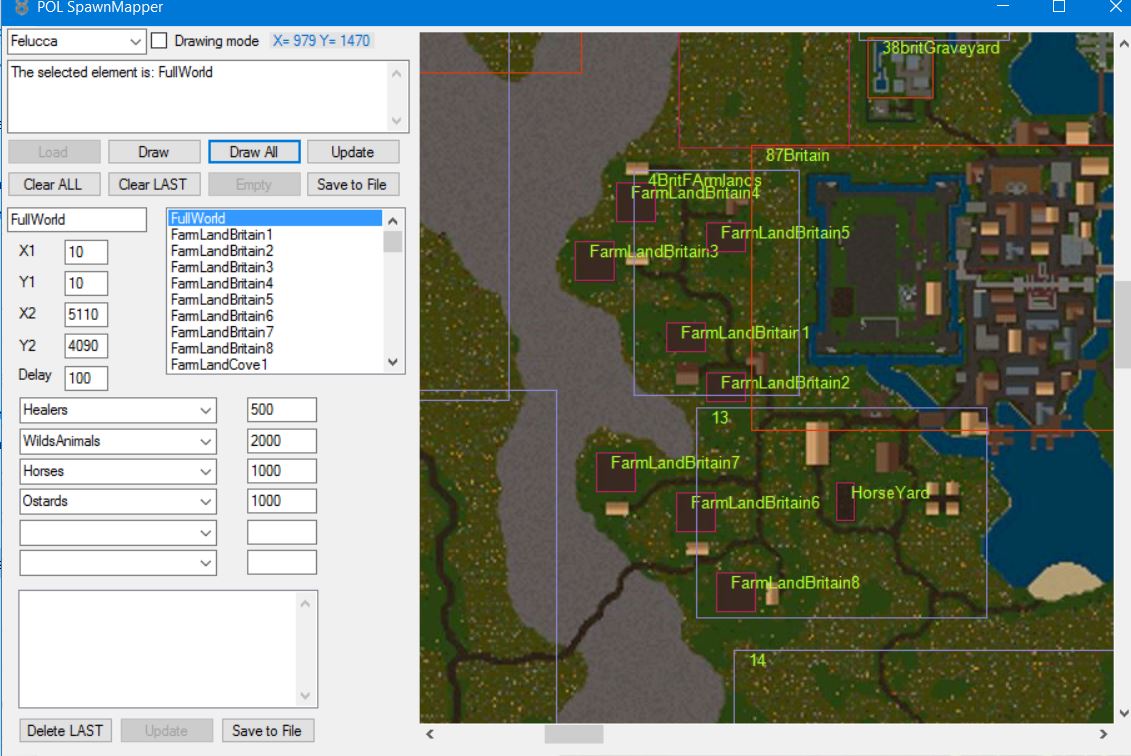The height and width of the screenshot is (756, 1131).
Task: Click FarmLandBritain2 box on map
Action: point(726,387)
